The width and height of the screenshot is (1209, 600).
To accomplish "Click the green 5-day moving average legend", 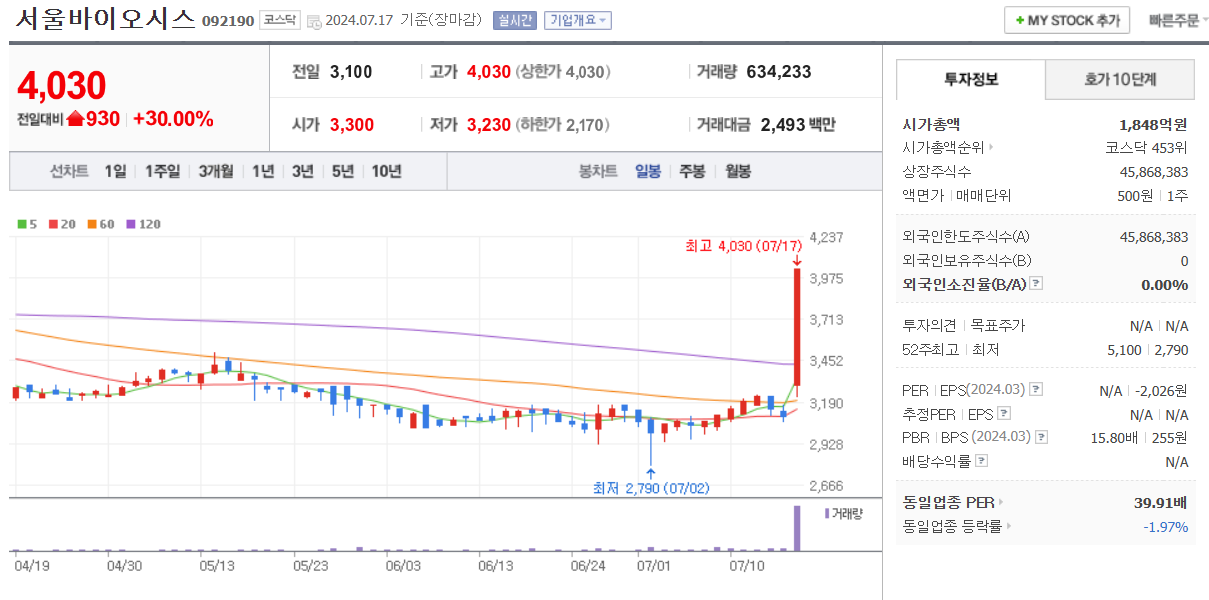I will coord(27,224).
